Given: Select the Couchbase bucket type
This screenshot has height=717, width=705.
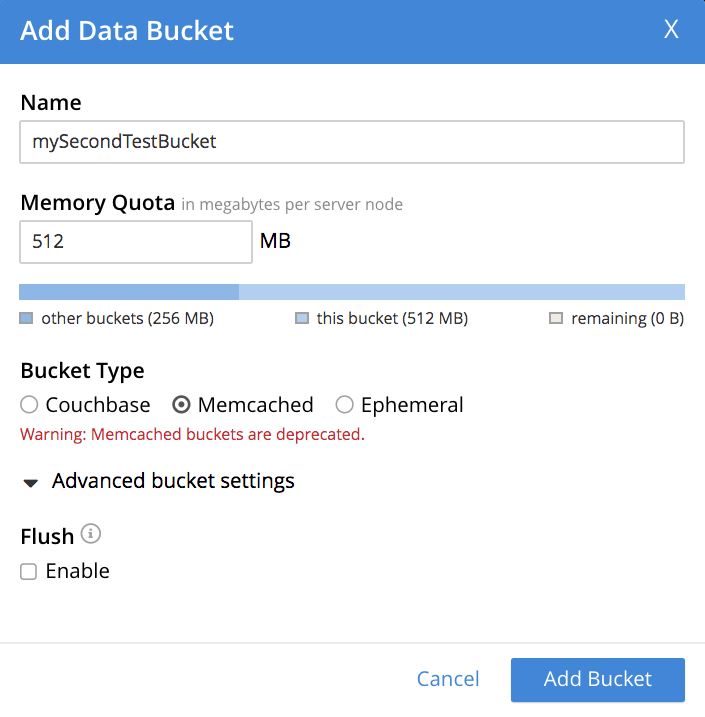Looking at the screenshot, I should 29,405.
